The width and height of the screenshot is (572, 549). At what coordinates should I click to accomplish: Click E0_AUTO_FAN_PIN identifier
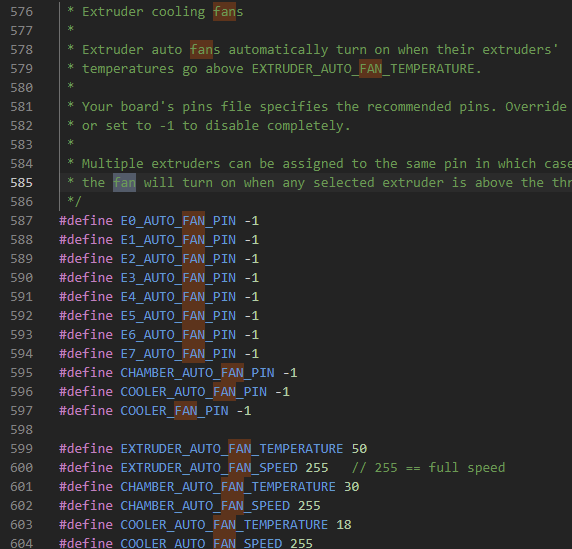pyautogui.click(x=178, y=220)
